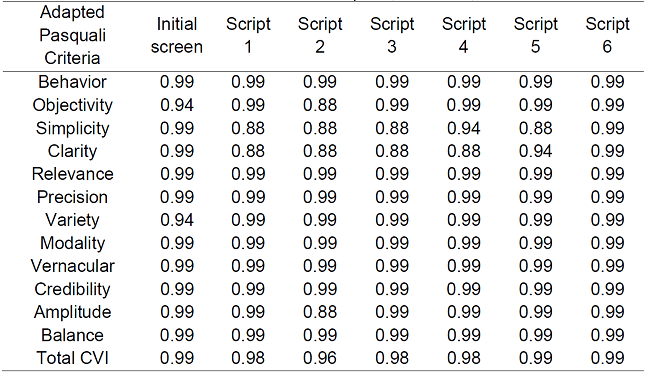Click the Simplicity value under Script 4
Viewport: 650px width, 373px height.
click(x=463, y=128)
